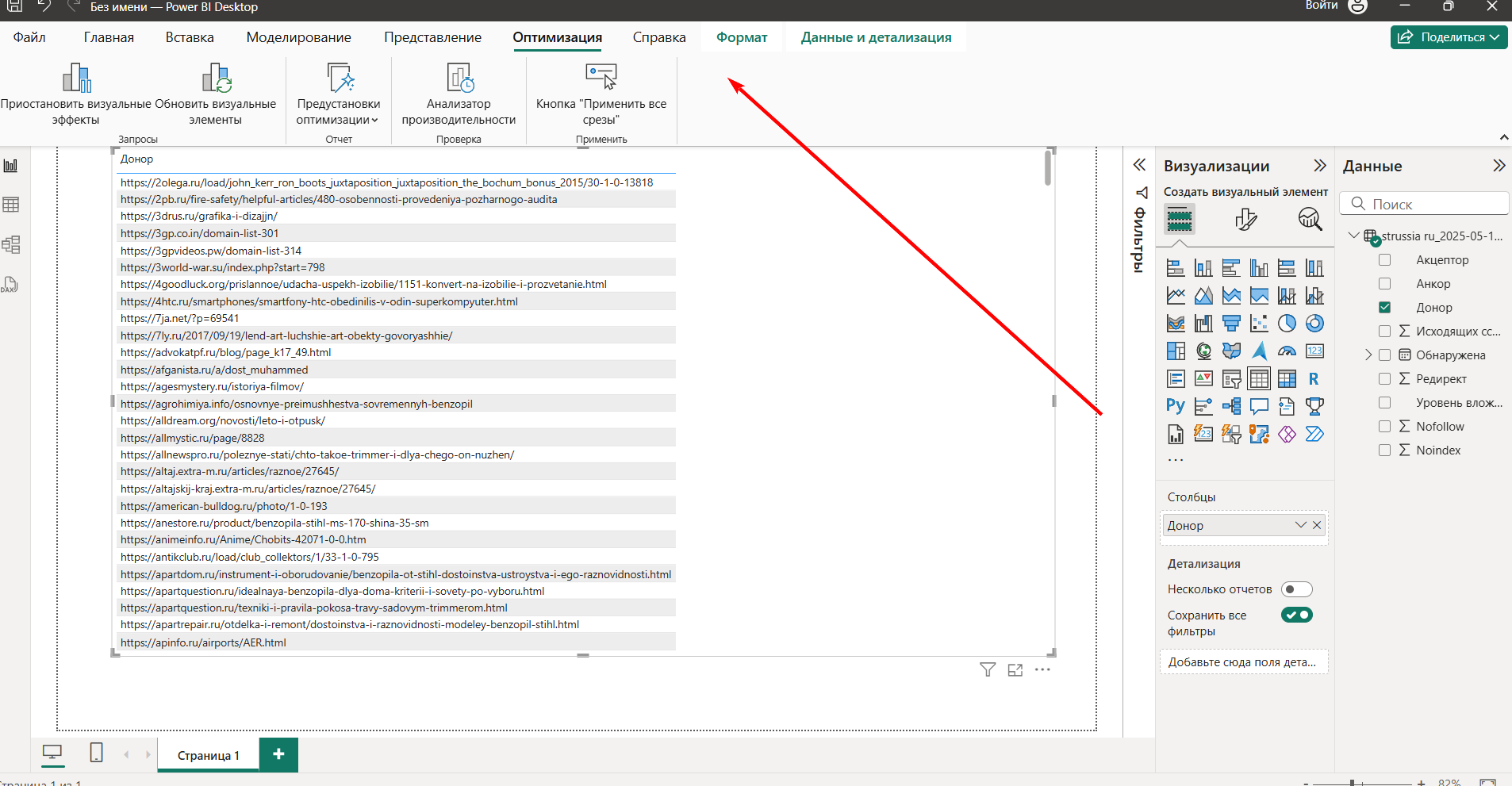
Task: Open dropdown arrow on Донор column field
Action: coord(1300,525)
